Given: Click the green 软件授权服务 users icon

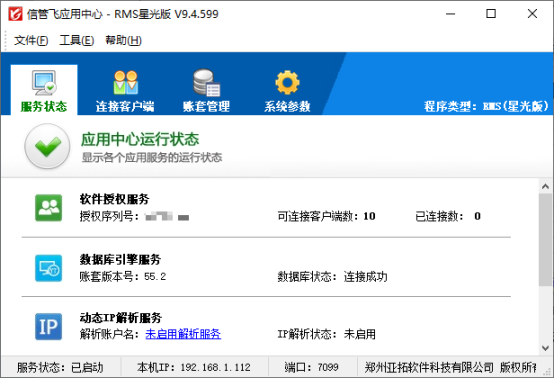Looking at the screenshot, I should pyautogui.click(x=48, y=208).
